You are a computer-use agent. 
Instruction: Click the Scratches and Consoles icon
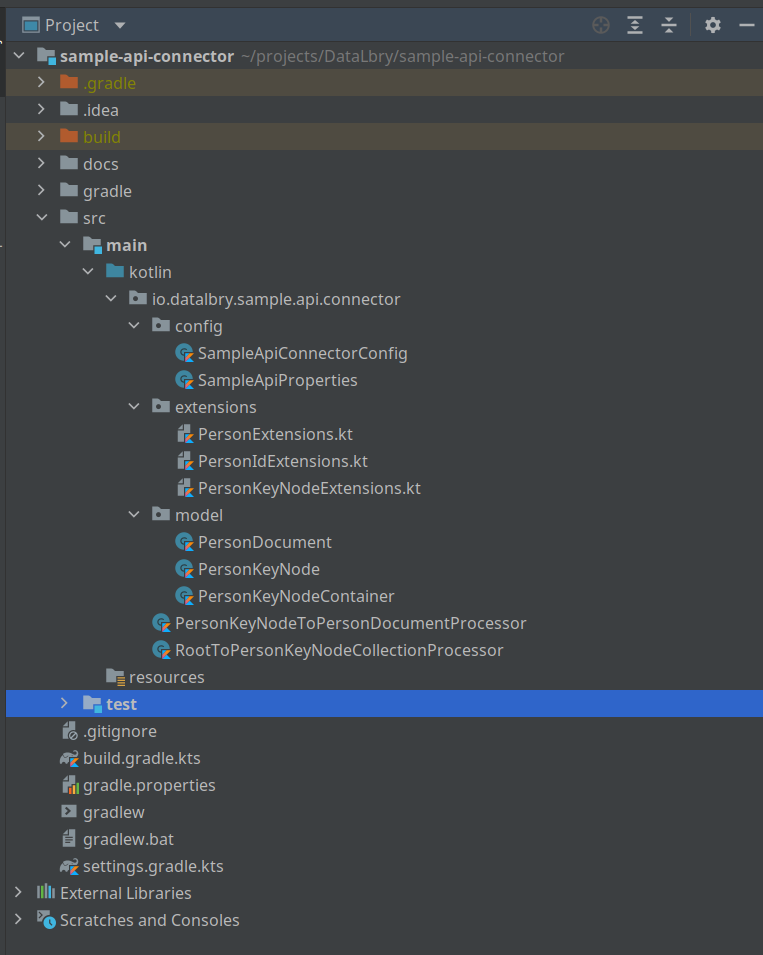45,920
